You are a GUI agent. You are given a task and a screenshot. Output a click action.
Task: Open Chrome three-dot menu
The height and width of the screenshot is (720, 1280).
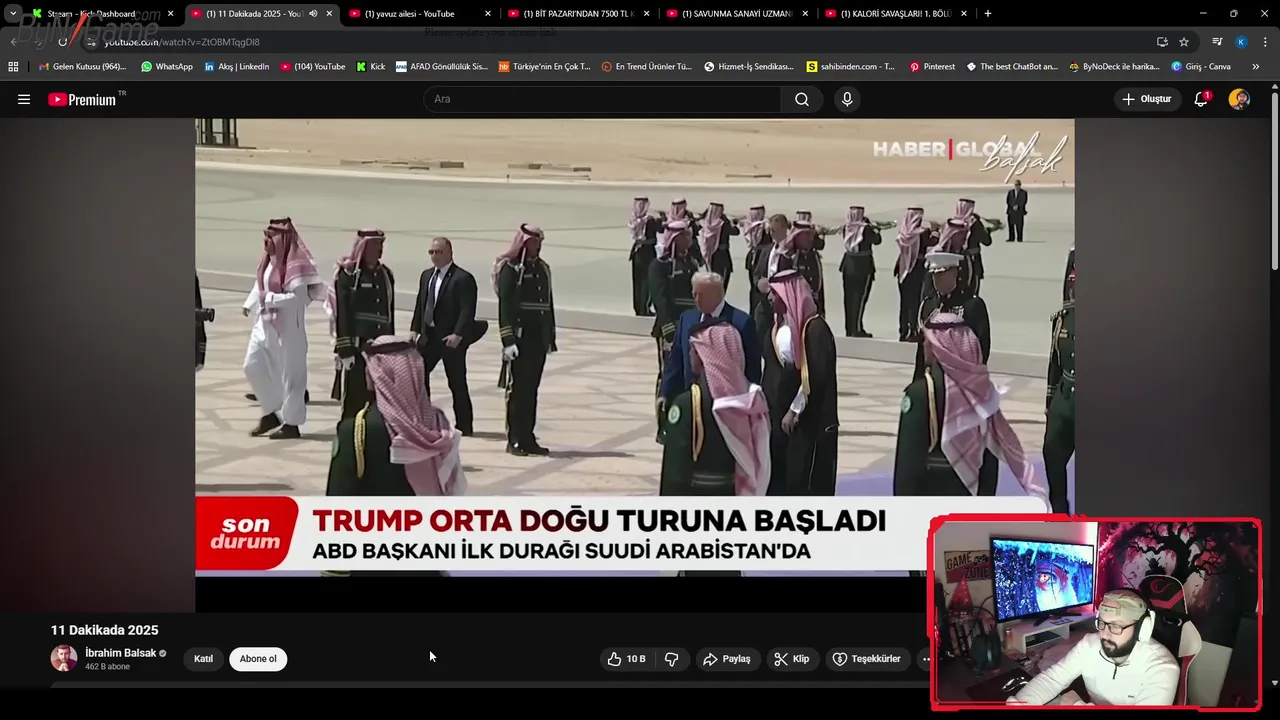click(x=1266, y=42)
